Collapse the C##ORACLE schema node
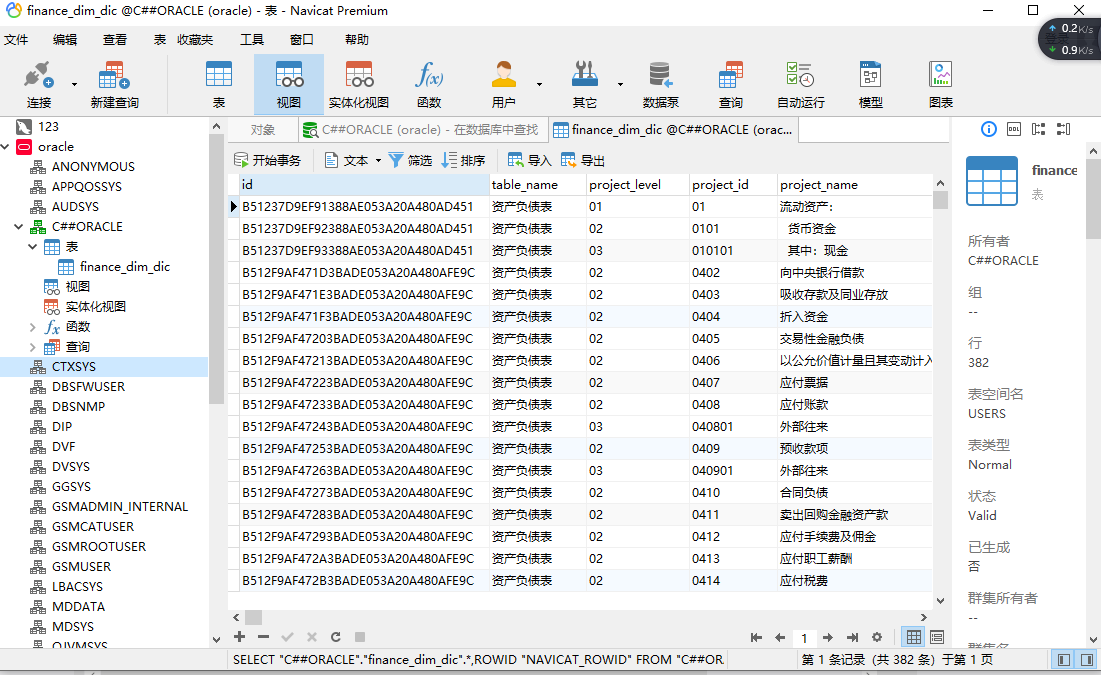Screen dimensions: 1101x675 click(18, 227)
